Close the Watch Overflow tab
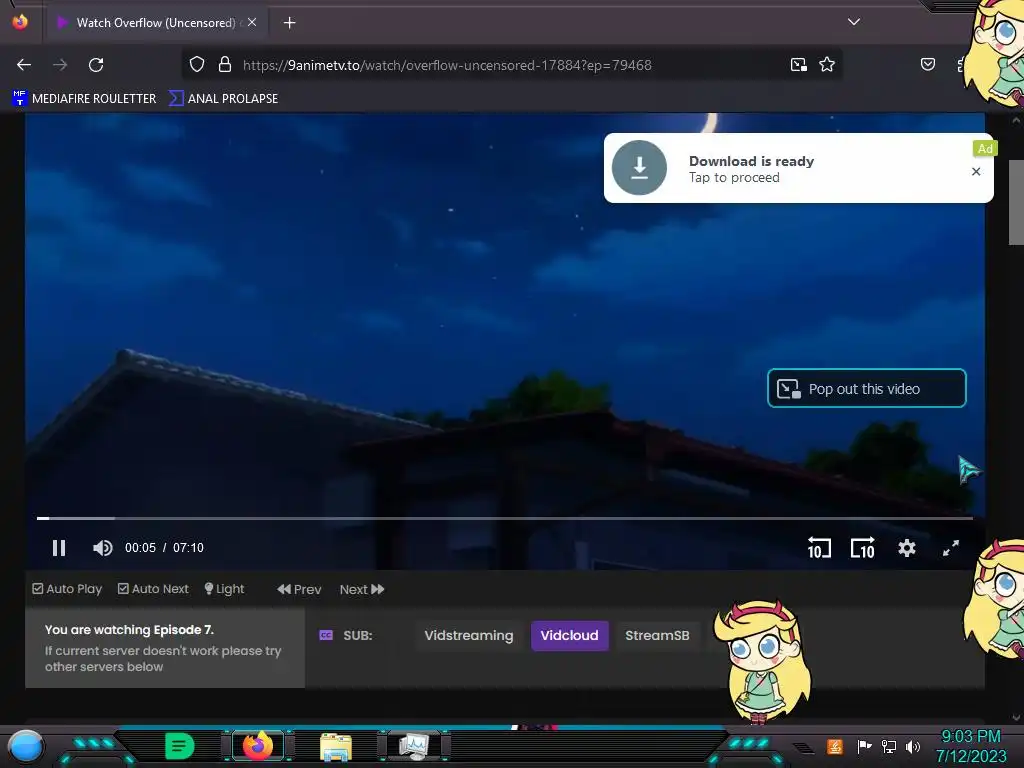Screen dimensions: 1024x768 252,22
